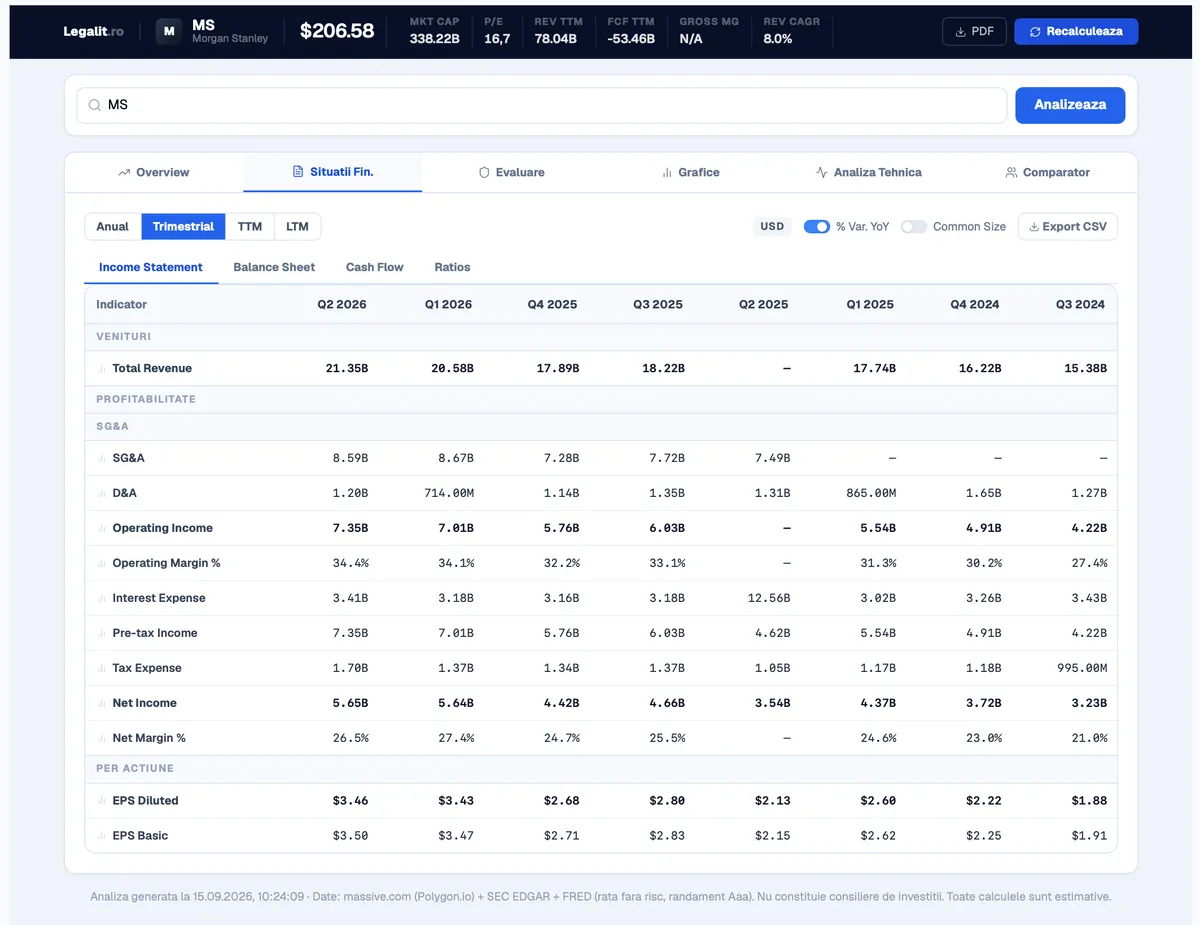The width and height of the screenshot is (1200, 925).
Task: Disable the % Var. YoY switch
Action: 817,227
